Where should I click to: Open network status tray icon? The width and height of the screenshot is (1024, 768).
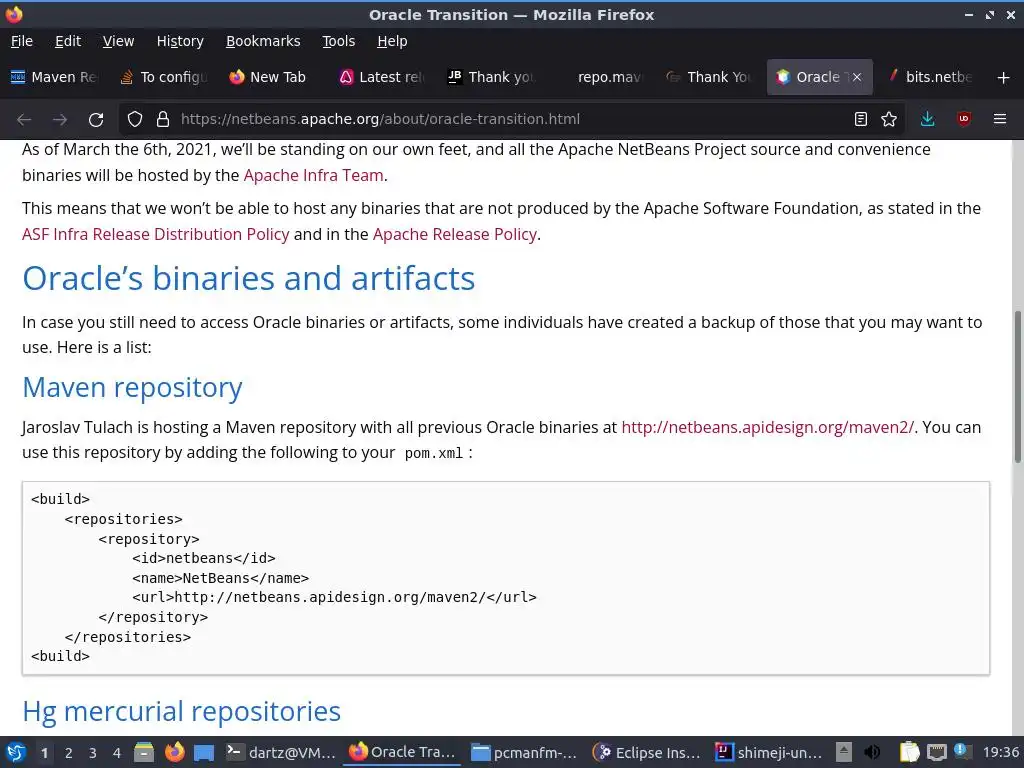coord(936,752)
